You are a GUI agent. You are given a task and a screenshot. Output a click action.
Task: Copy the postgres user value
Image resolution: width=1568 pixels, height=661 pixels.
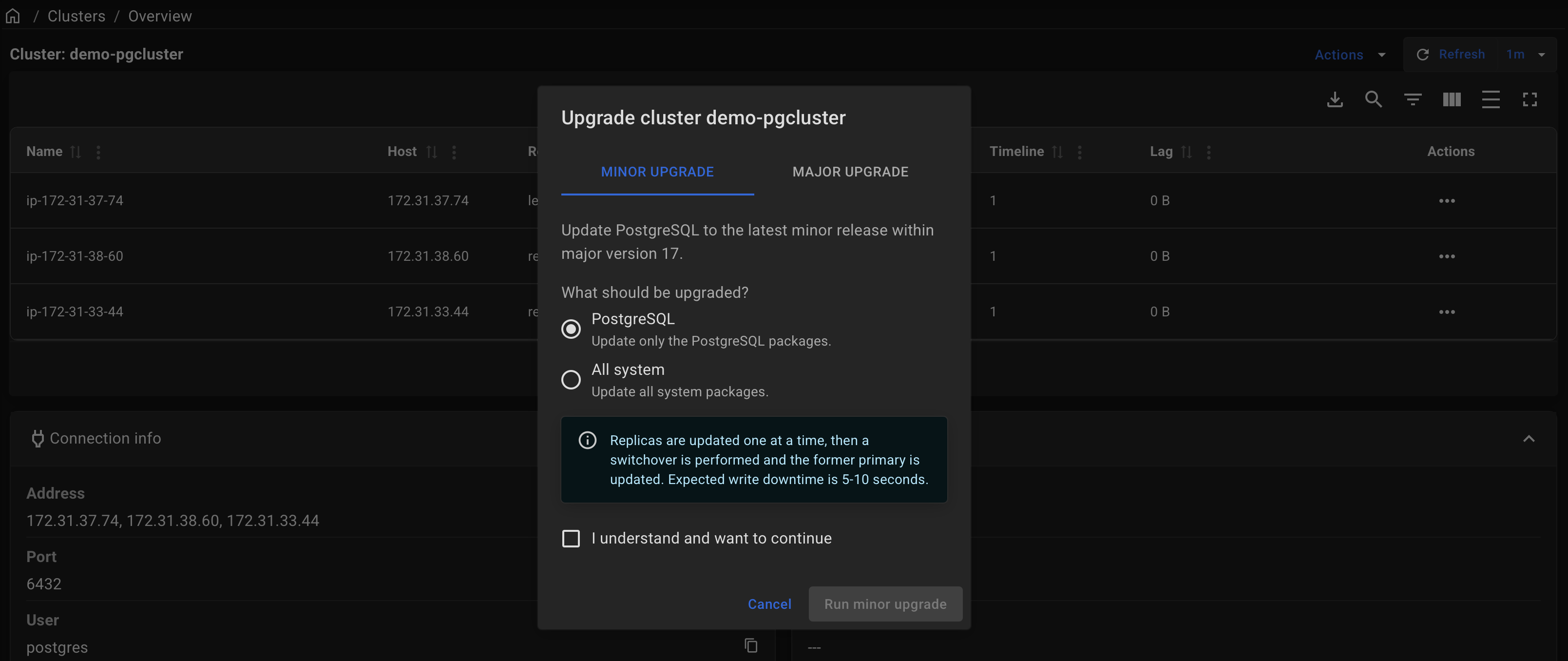click(x=750, y=645)
